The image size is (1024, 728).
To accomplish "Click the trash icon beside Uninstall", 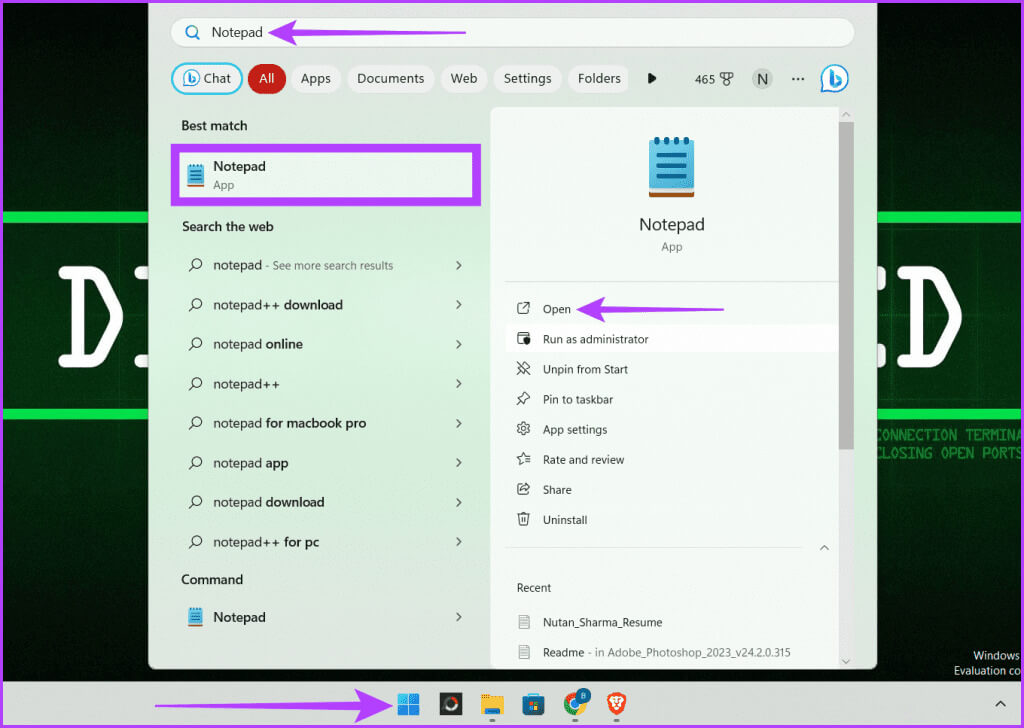I will coord(523,518).
